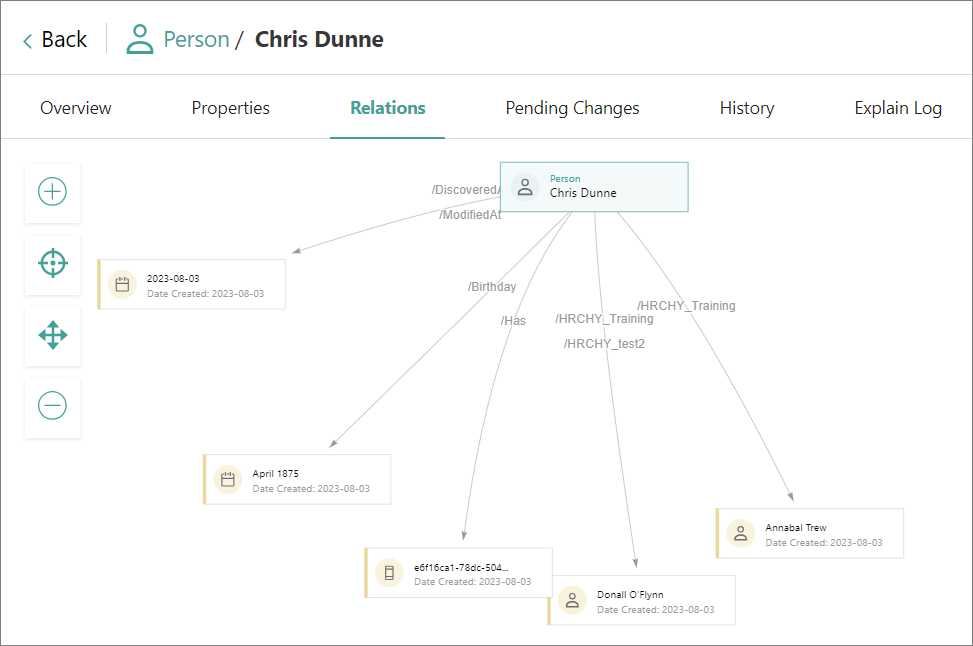Switch to the Overview tab
The image size is (973, 646).
[76, 108]
